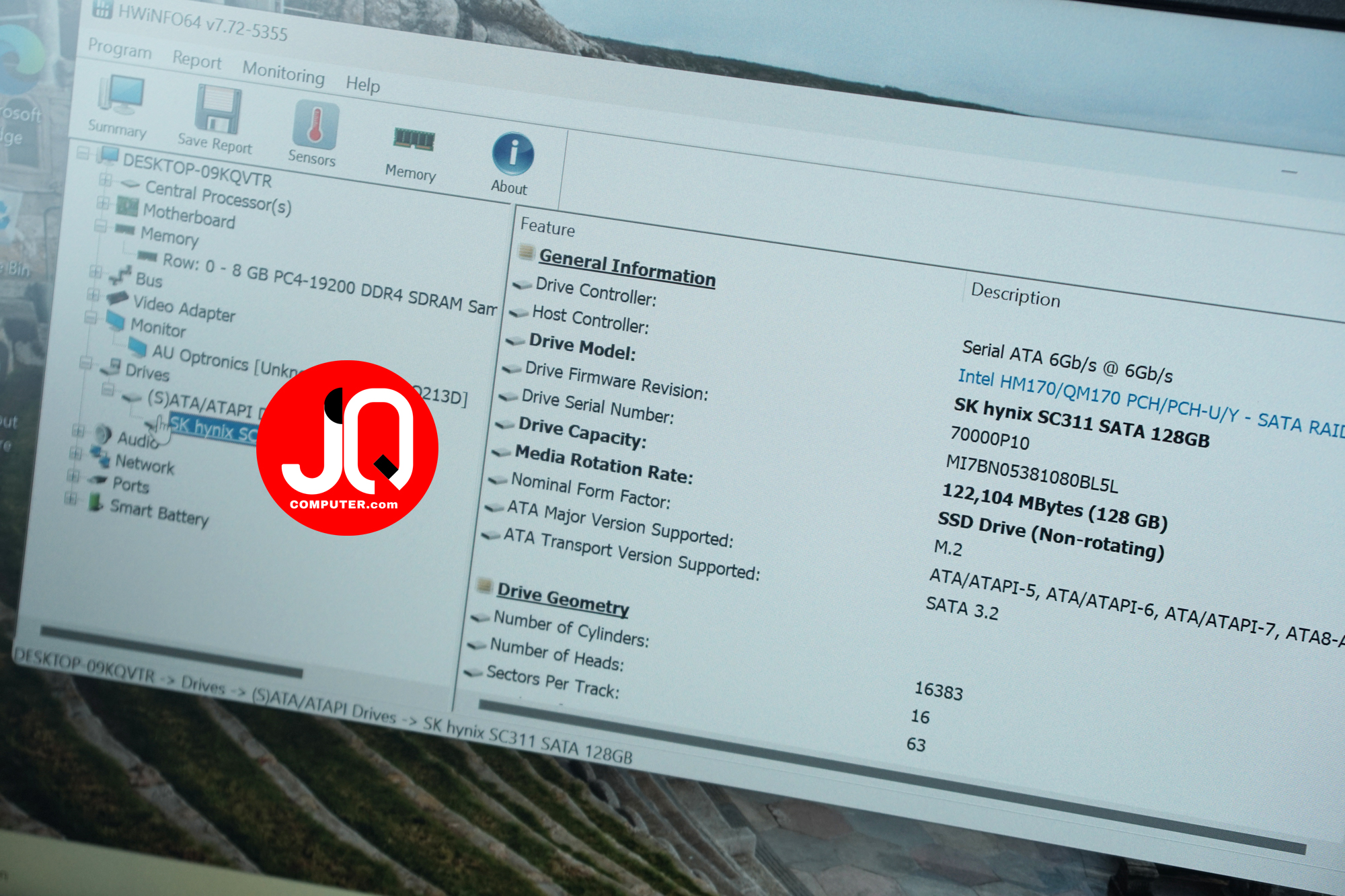Open the Program menu
Image resolution: width=1345 pixels, height=896 pixels.
120,48
